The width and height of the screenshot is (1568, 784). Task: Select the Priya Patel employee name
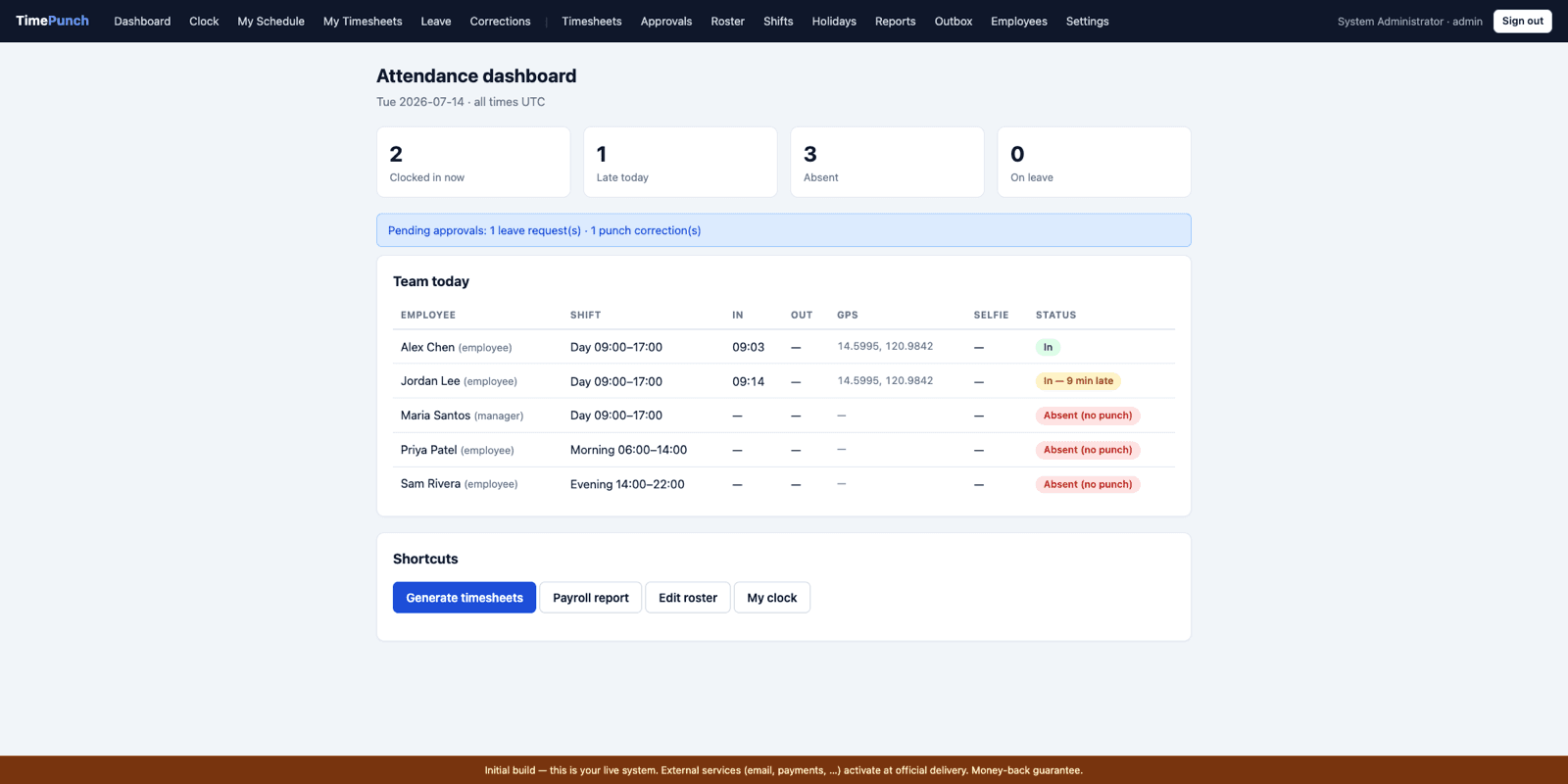pos(428,450)
